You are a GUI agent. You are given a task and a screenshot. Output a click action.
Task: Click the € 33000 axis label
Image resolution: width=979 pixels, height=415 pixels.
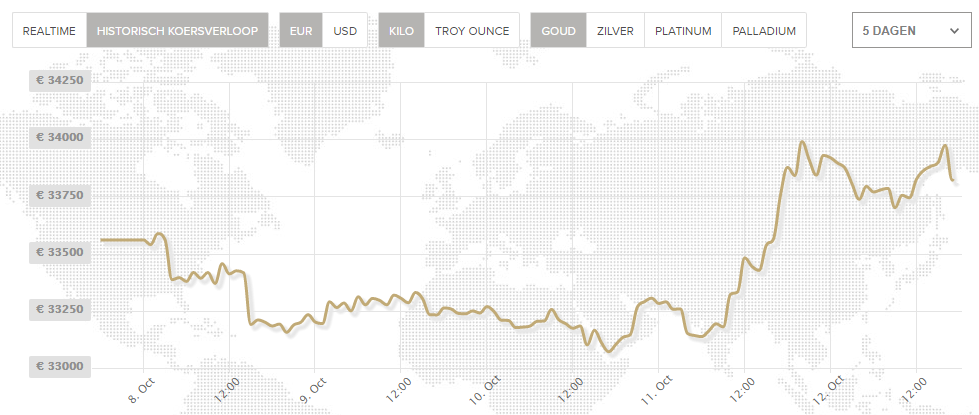[60, 367]
